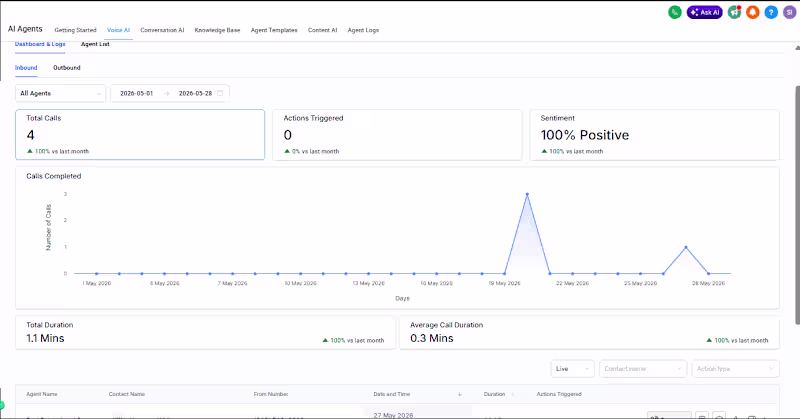Open the Agent List tab

95,44
